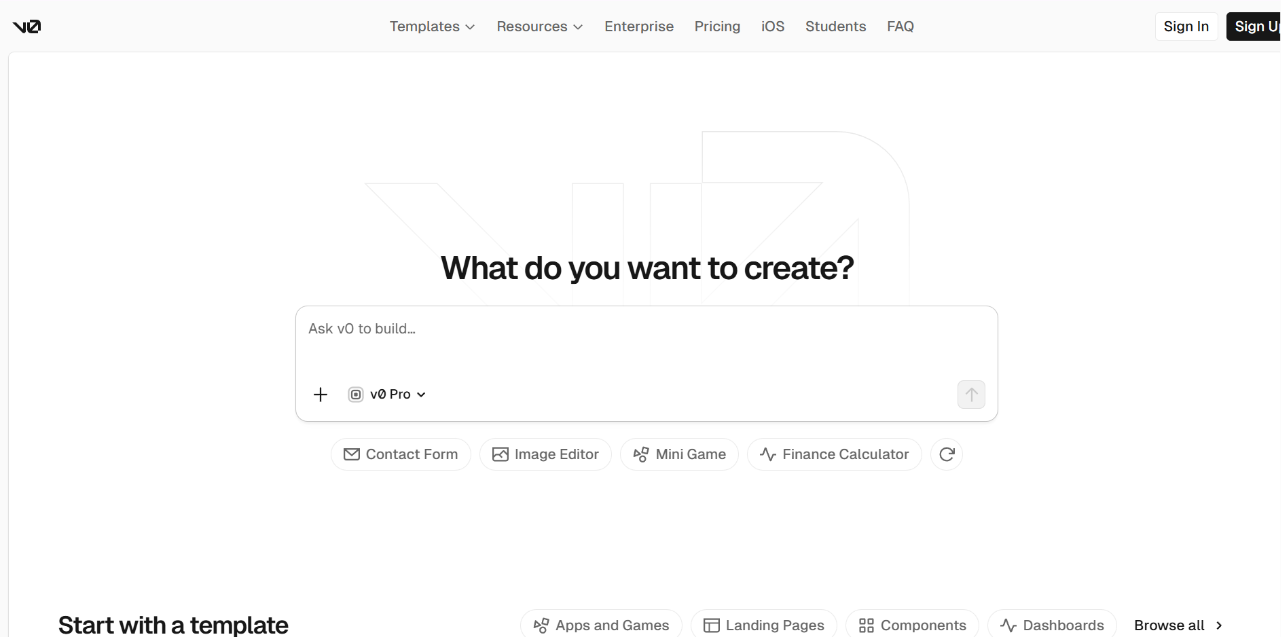Focus the 'Ask v0 to build...' input field
Viewport: 1281px width, 637px height.
(x=645, y=340)
